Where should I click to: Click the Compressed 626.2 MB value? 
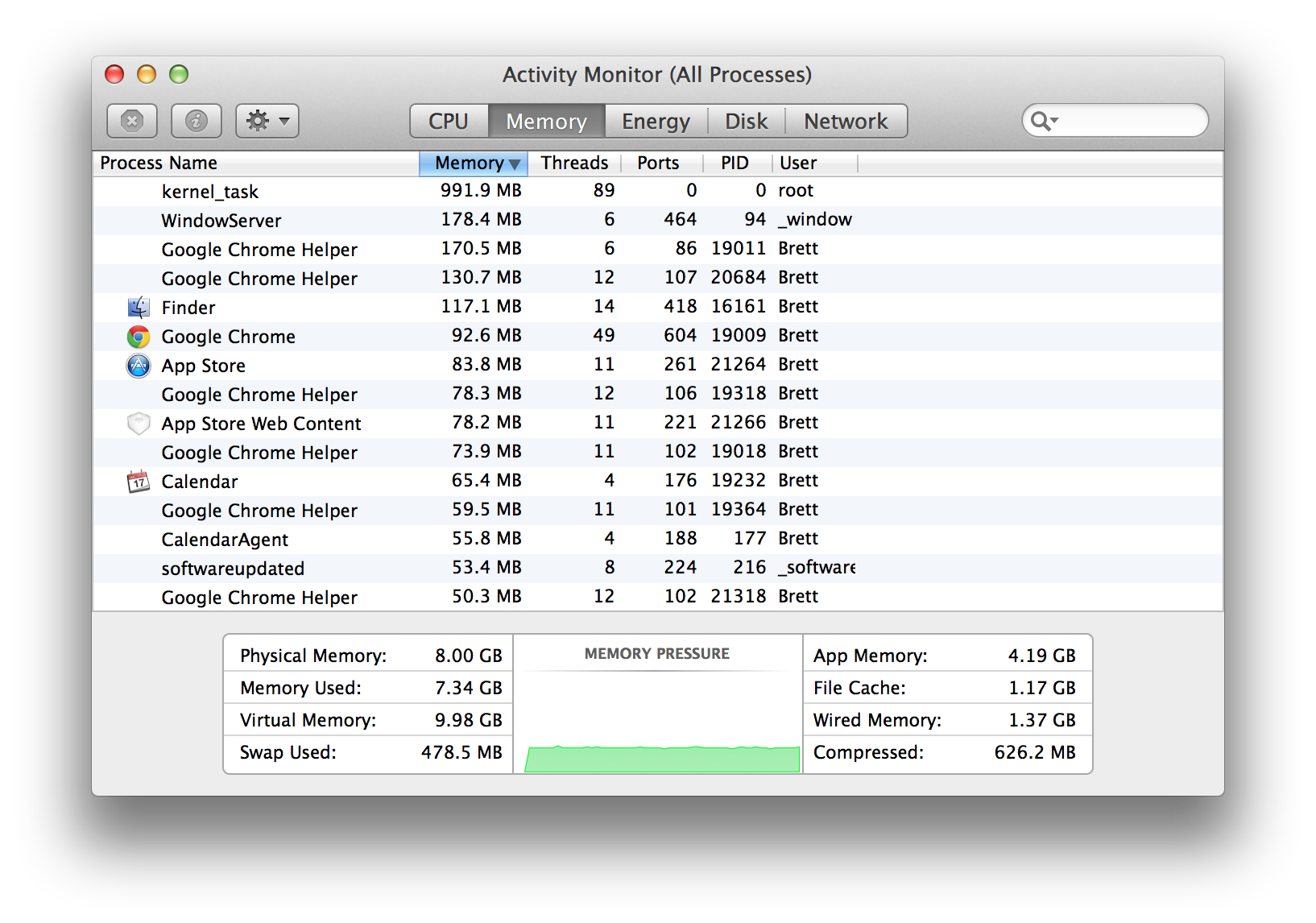click(x=1035, y=752)
